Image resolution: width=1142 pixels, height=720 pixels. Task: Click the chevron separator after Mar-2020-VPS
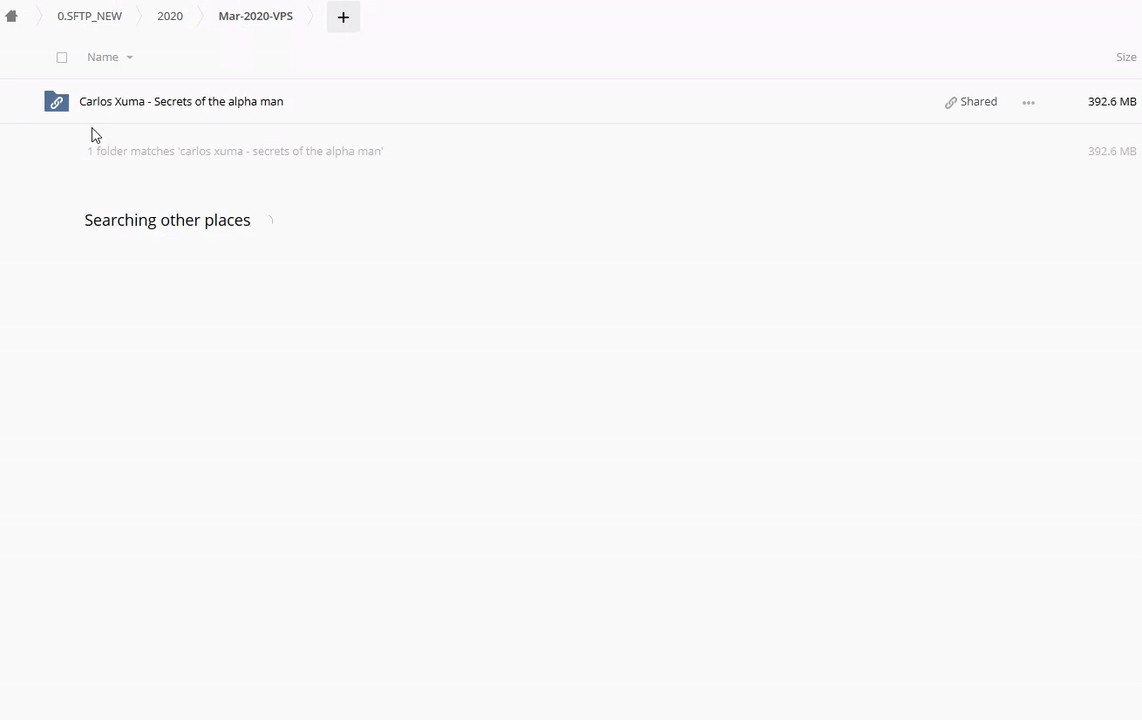(311, 17)
